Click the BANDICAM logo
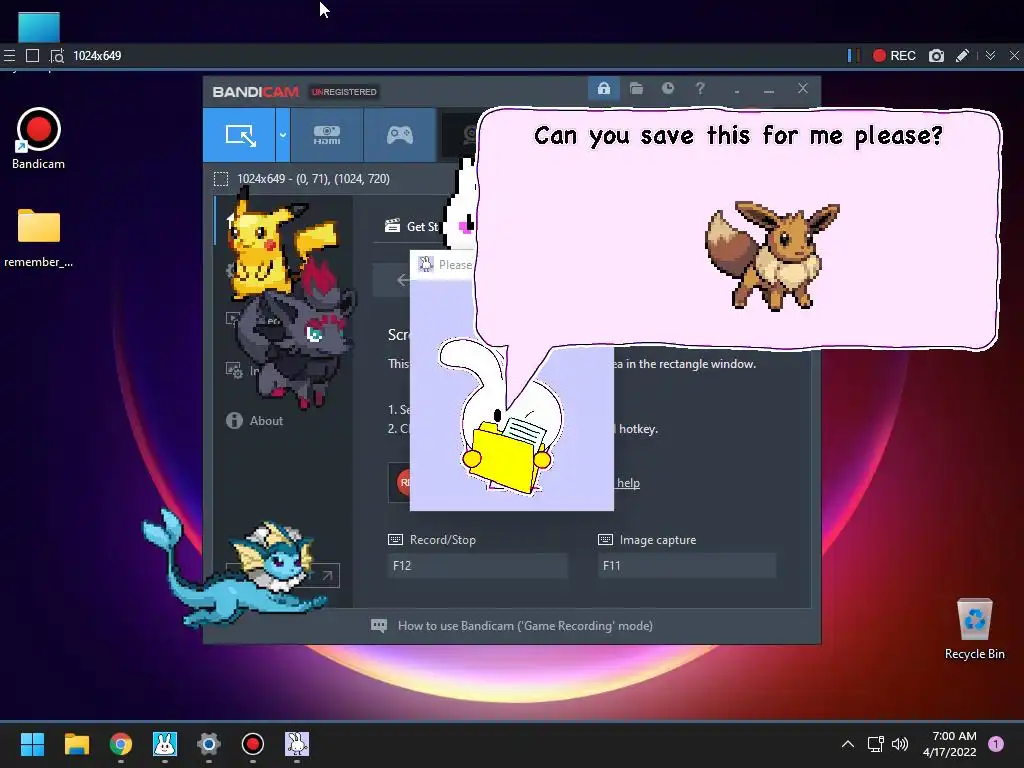The height and width of the screenshot is (768, 1024). 255,92
